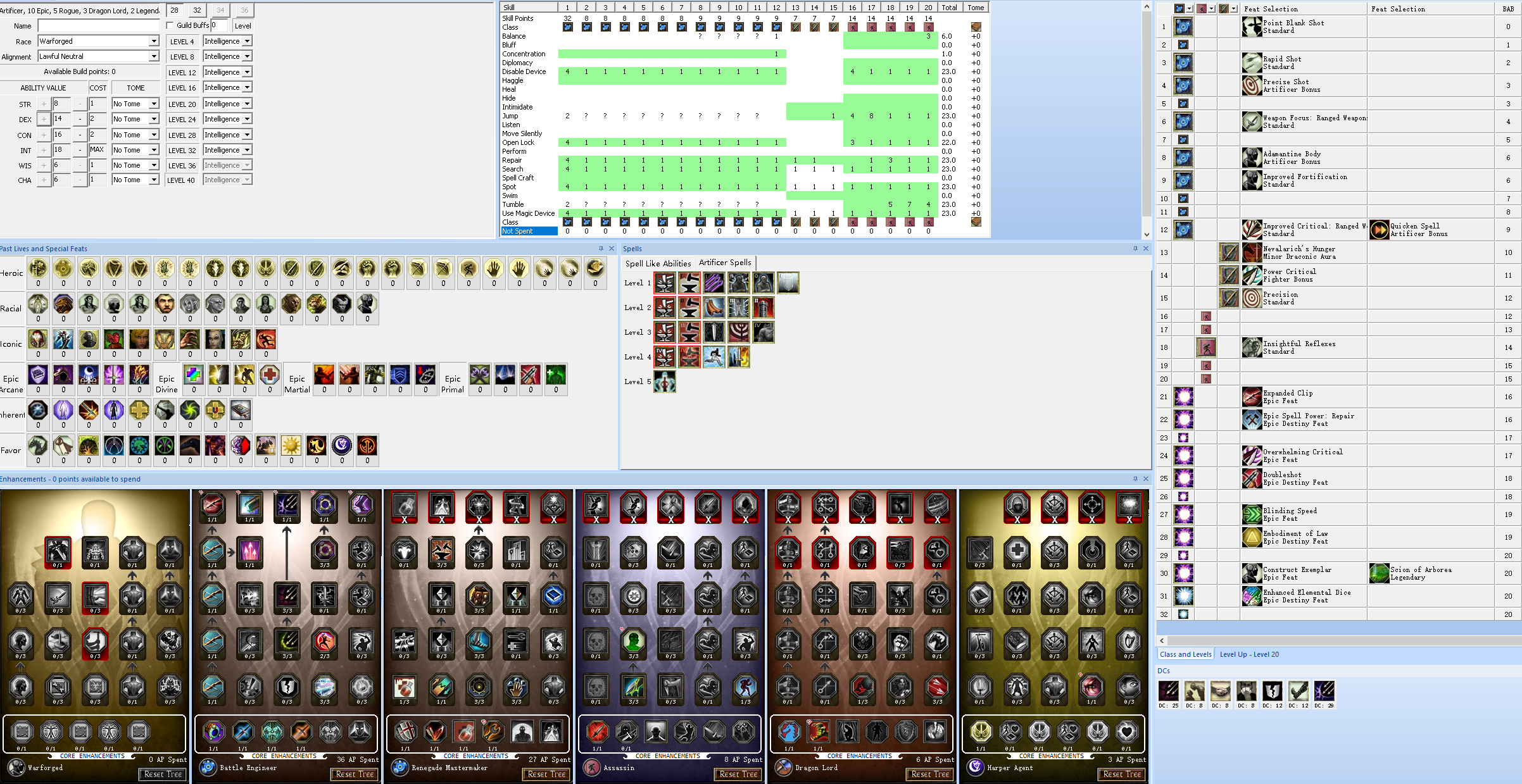Decrease CON ability with minus button
This screenshot has width=1522, height=784.
click(80, 135)
